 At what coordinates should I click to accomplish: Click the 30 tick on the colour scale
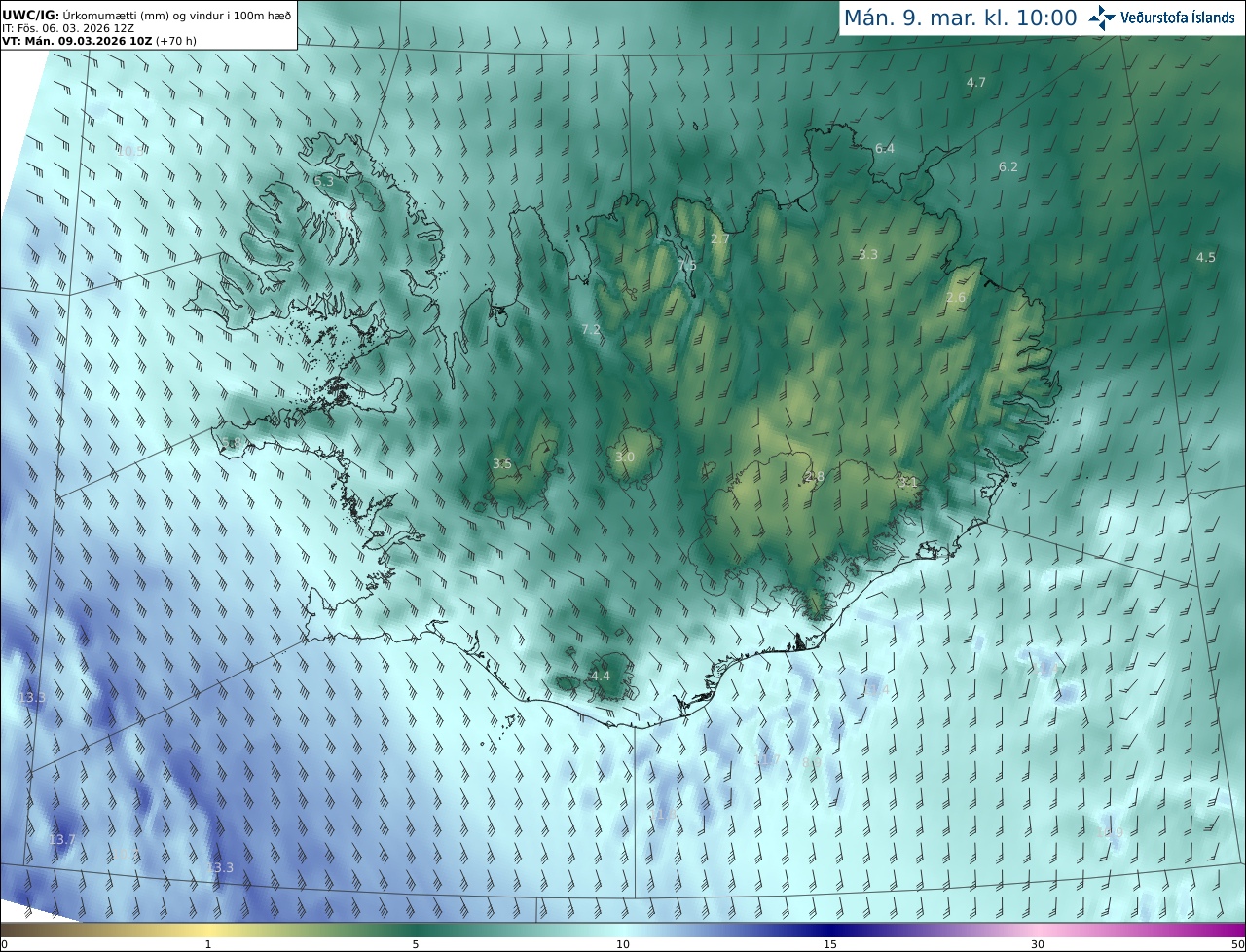1038,945
